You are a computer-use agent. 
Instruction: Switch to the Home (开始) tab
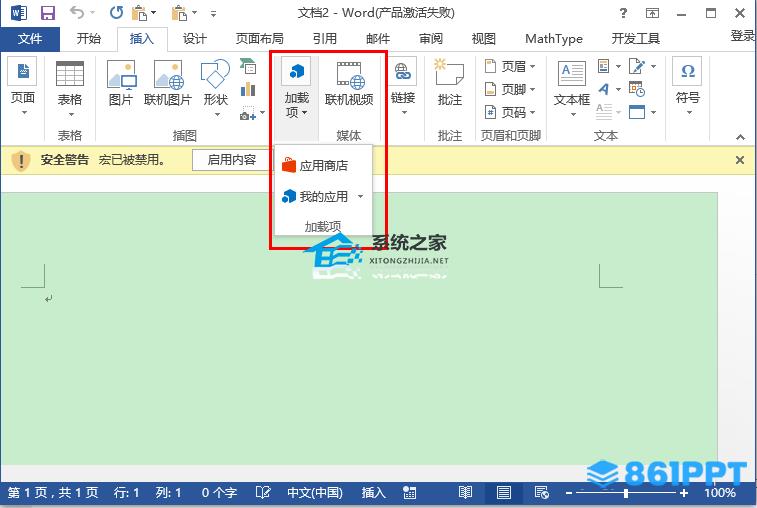[89, 39]
